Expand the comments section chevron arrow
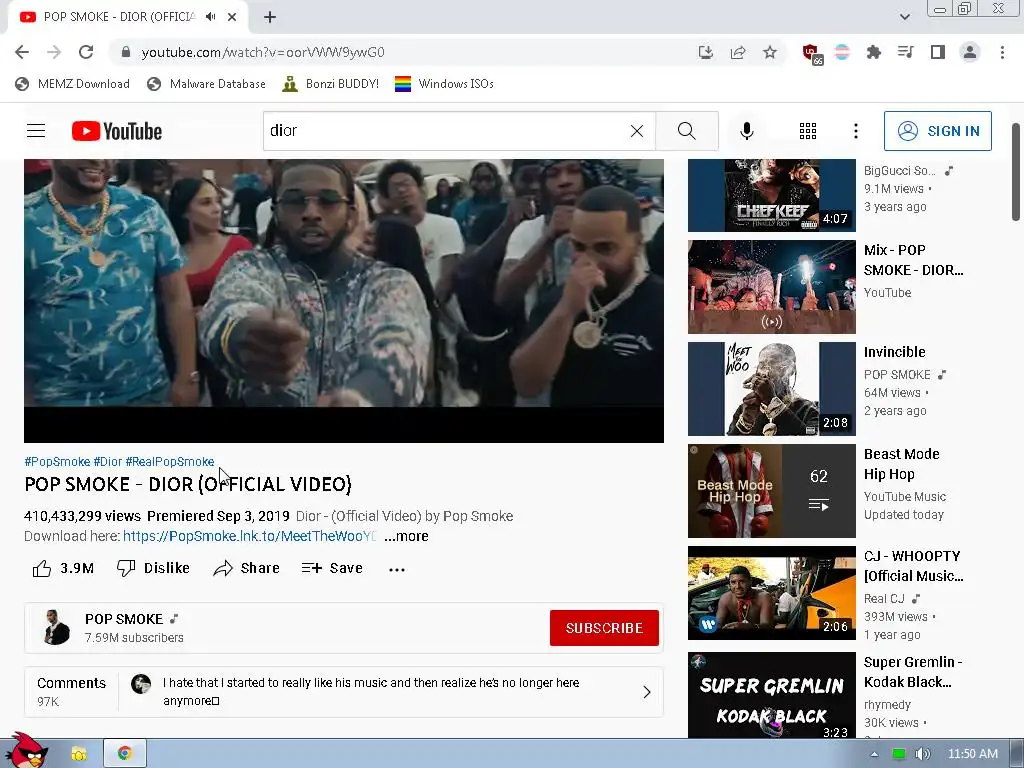Viewport: 1024px width, 768px height. click(x=647, y=692)
